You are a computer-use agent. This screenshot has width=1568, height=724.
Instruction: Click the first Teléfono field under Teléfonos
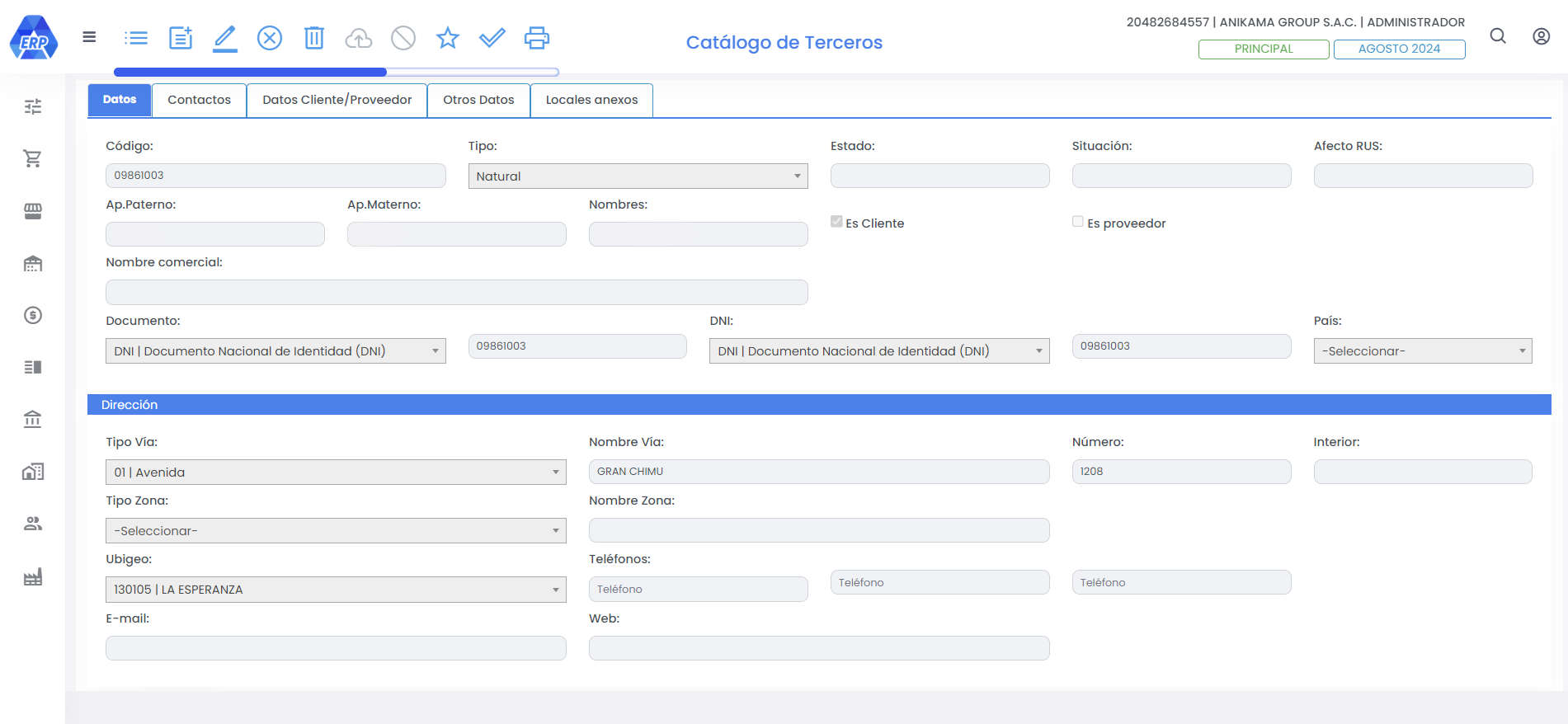tap(699, 589)
